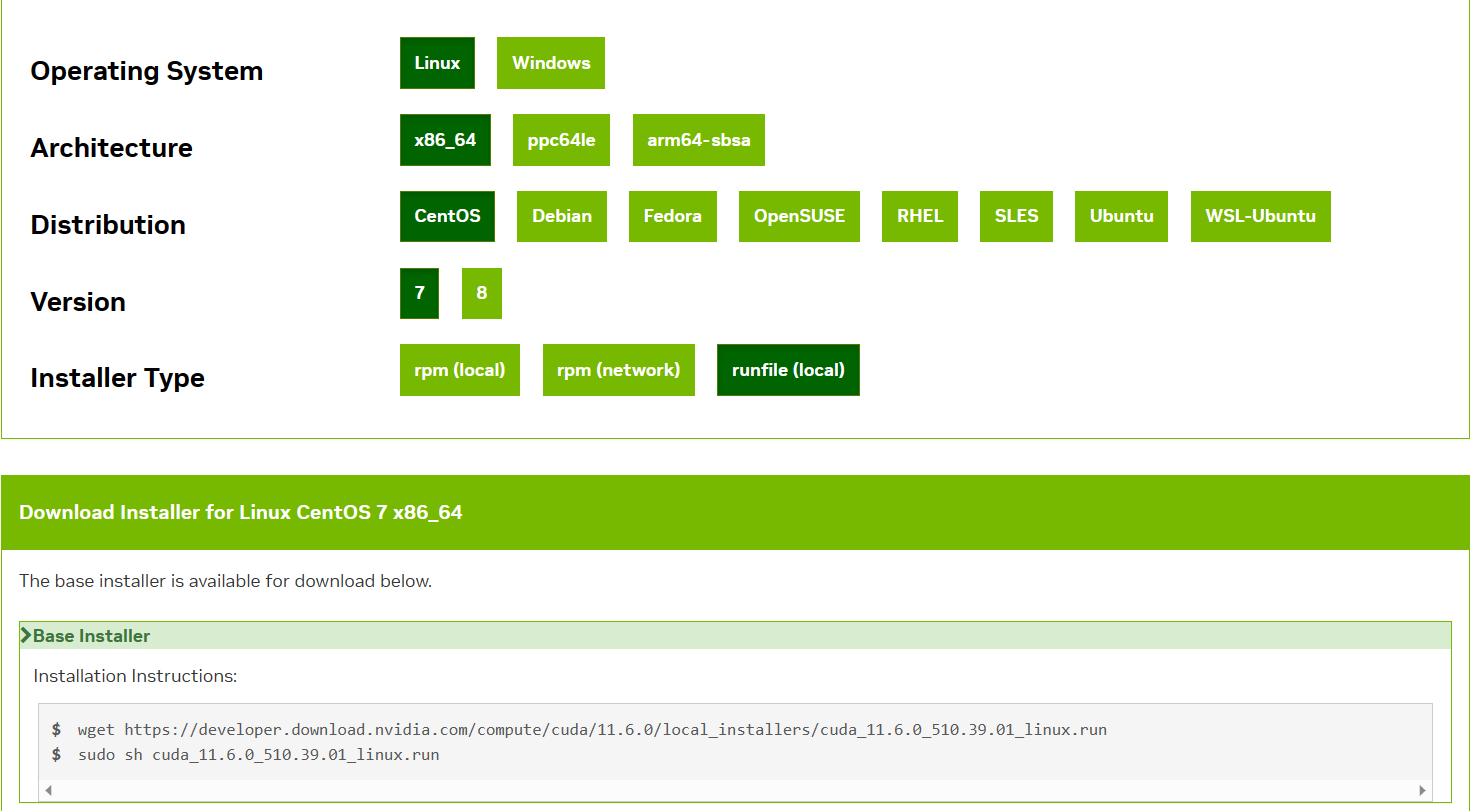
Task: Click the Installer Type label
Action: click(118, 378)
